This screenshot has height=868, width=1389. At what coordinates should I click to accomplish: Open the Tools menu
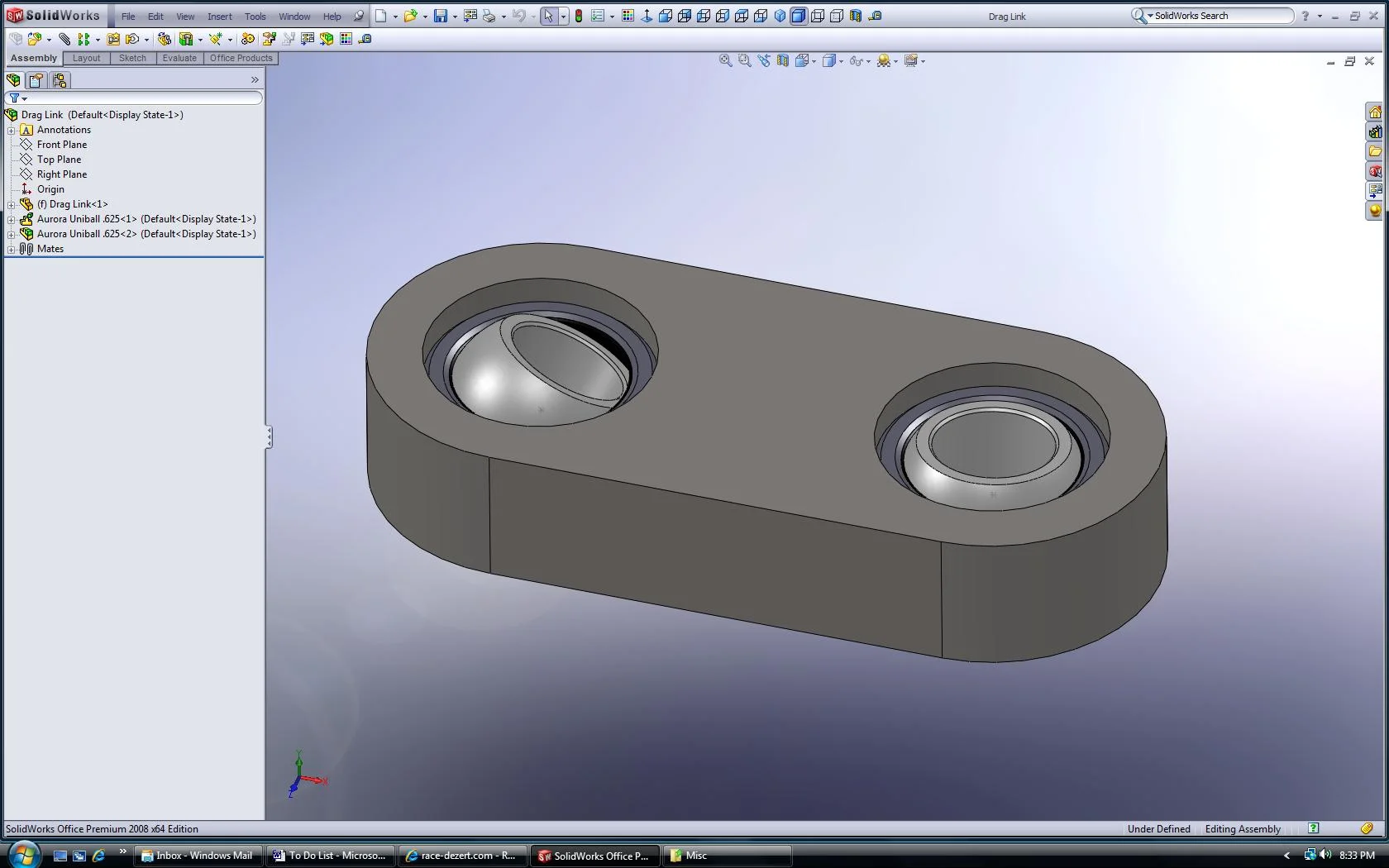[x=255, y=17]
